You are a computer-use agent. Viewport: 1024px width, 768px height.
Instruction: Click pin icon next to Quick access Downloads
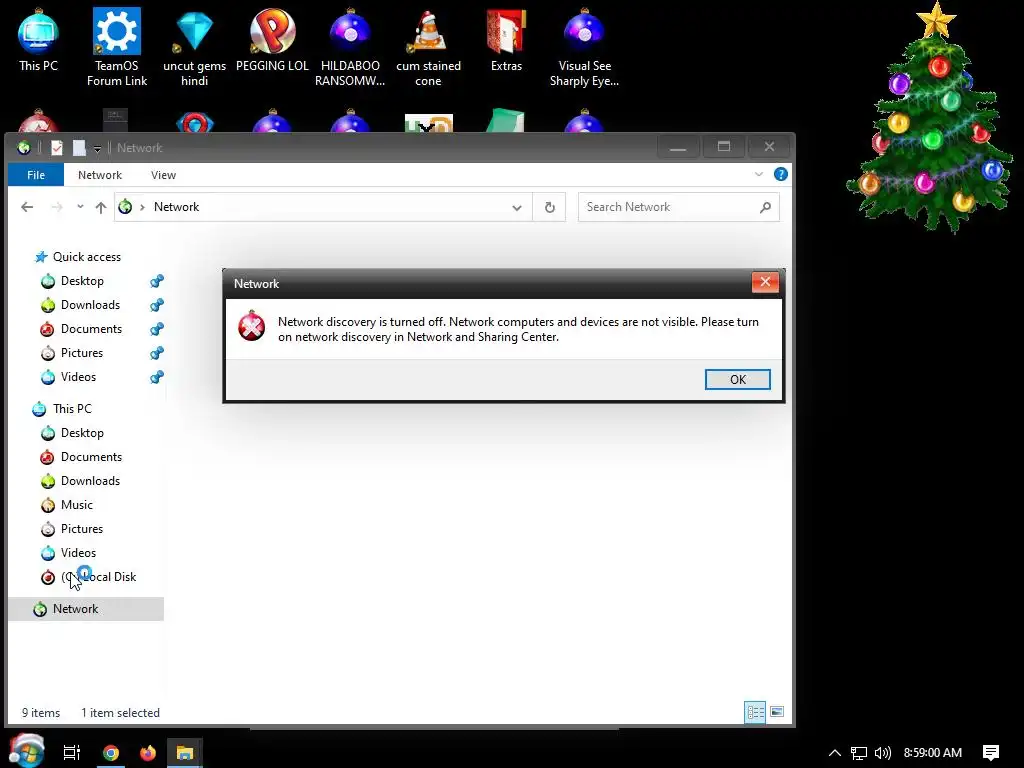pyautogui.click(x=157, y=305)
